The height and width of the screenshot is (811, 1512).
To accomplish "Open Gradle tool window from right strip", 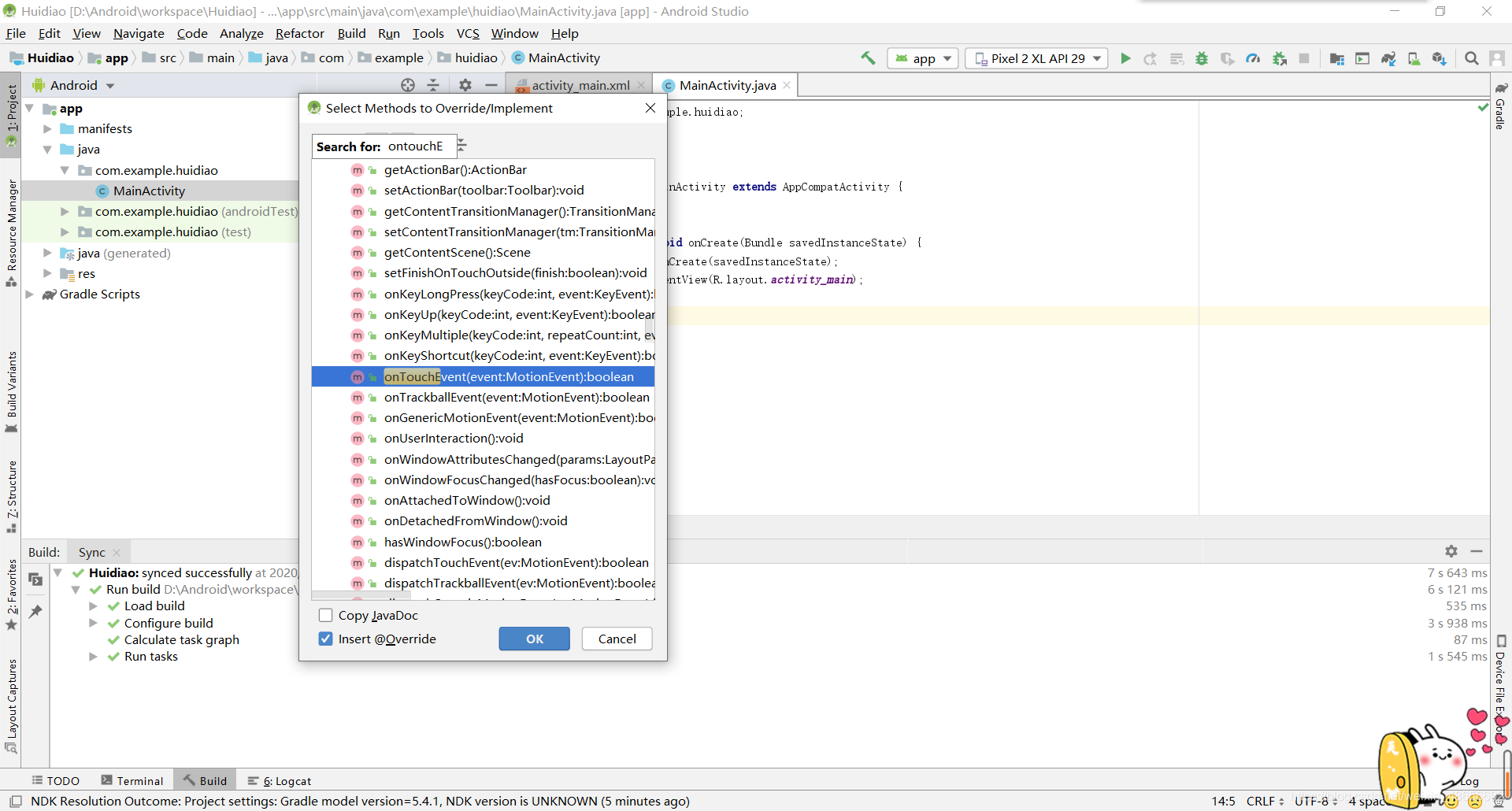I will [1501, 106].
